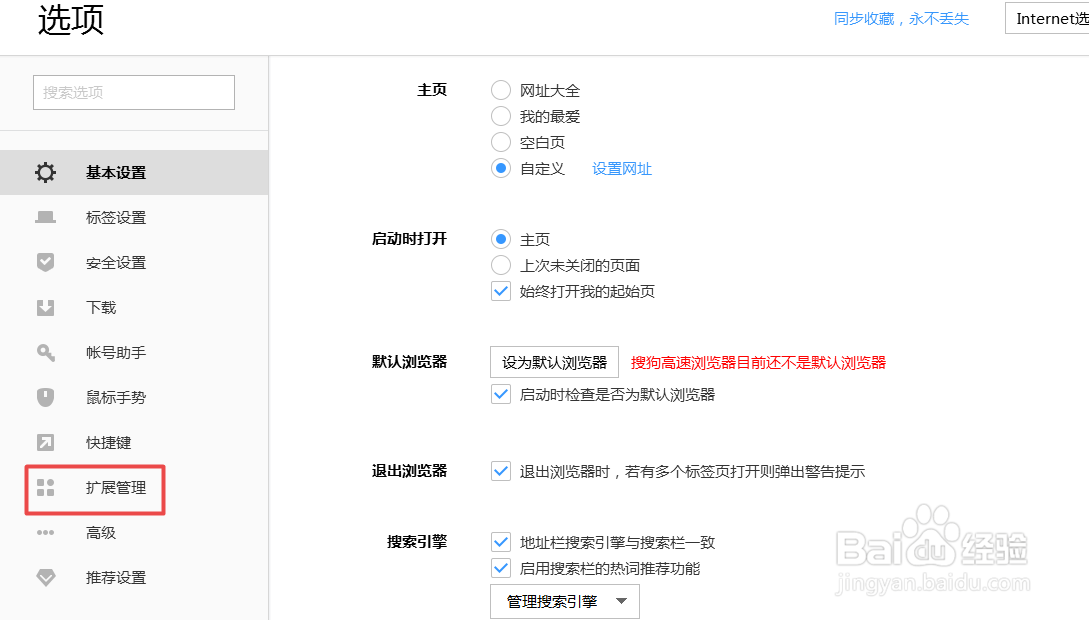Open 扩展管理 extension manager icon
Image resolution: width=1089 pixels, height=620 pixels.
[45, 487]
